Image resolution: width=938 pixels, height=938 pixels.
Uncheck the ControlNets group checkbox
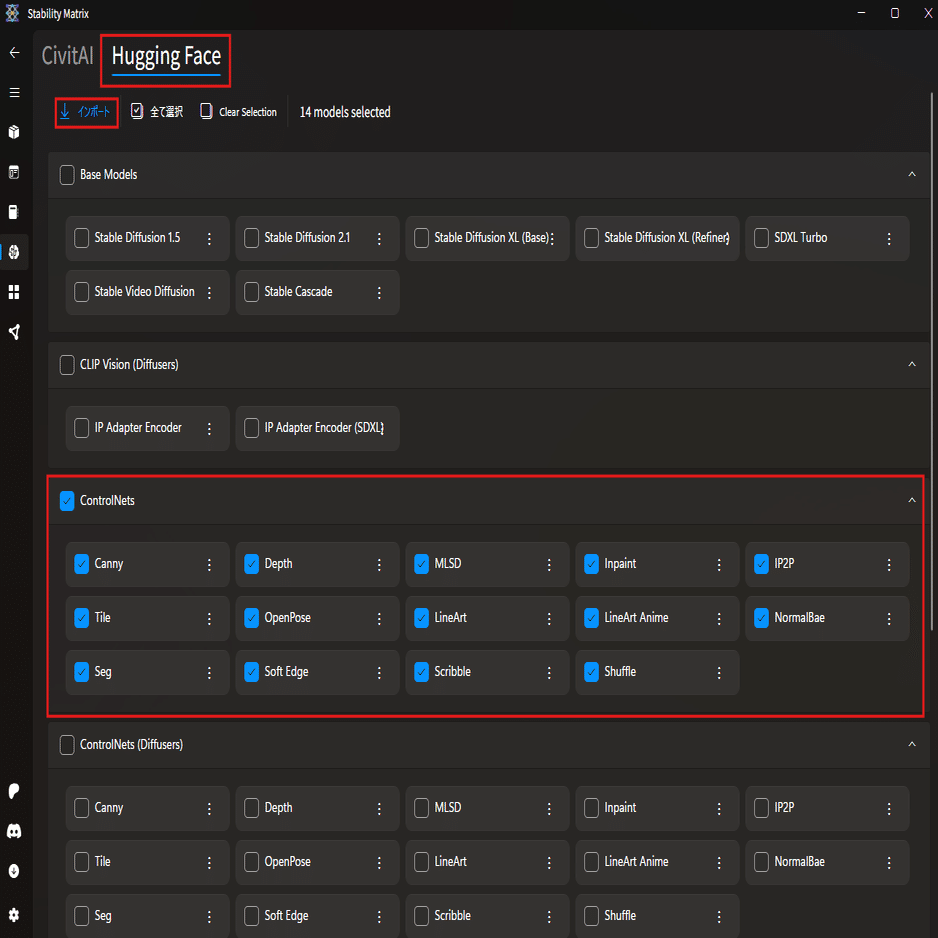click(67, 500)
